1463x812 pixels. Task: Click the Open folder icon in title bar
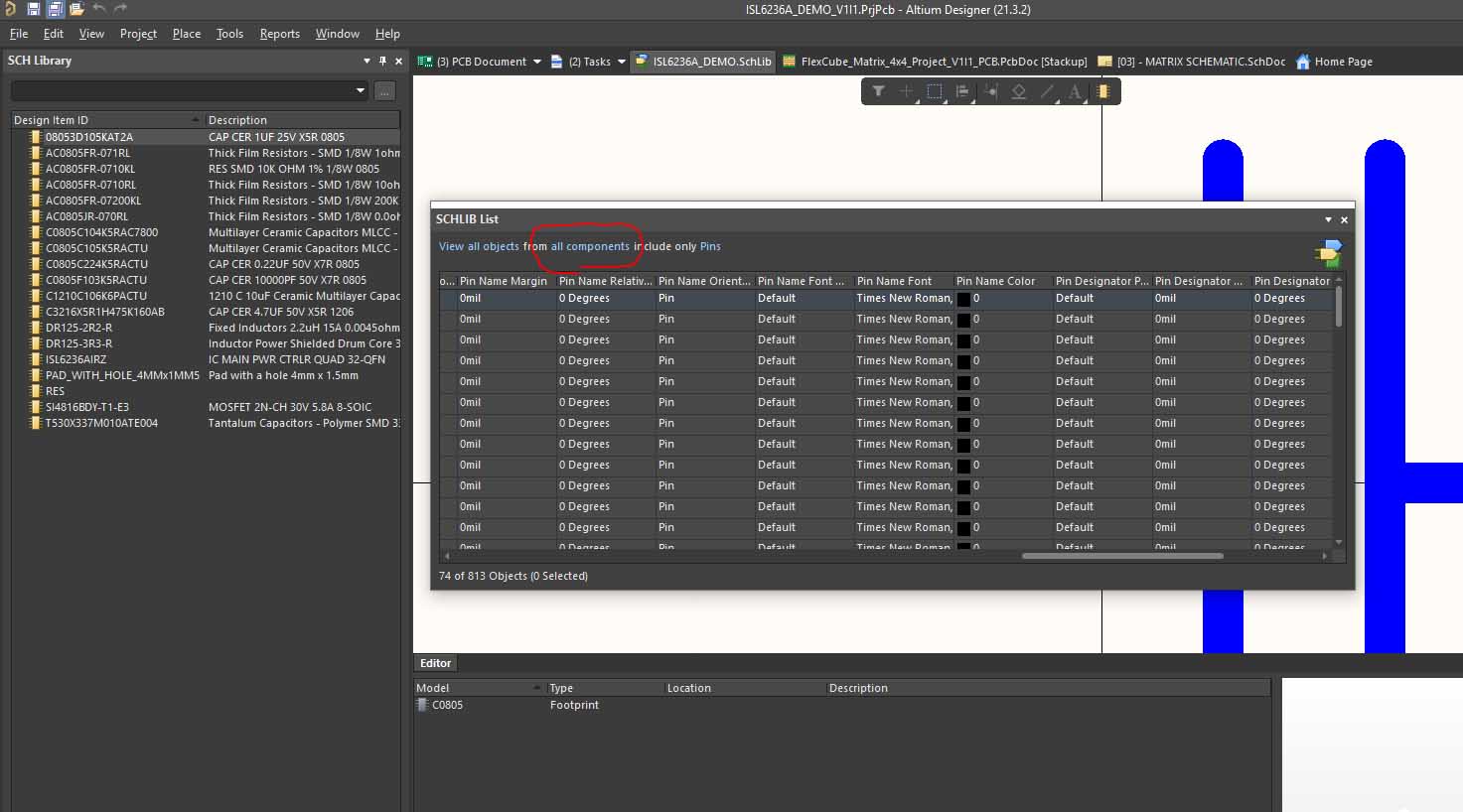point(76,9)
